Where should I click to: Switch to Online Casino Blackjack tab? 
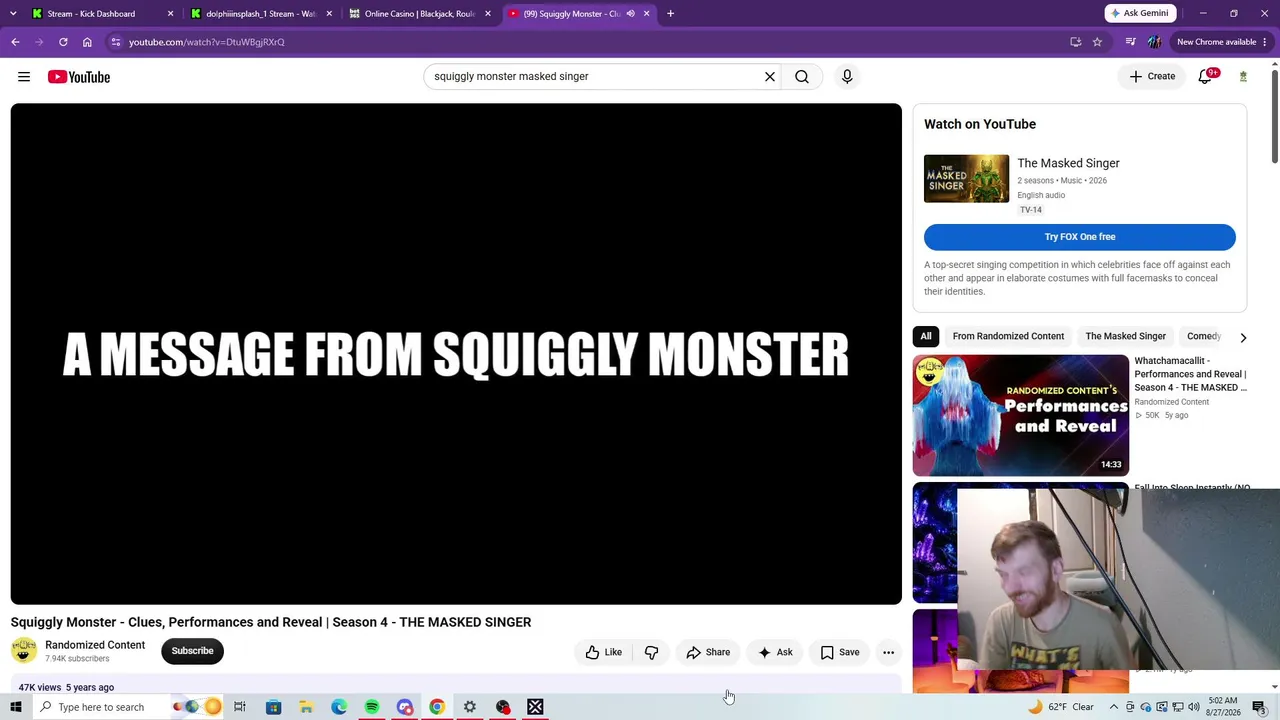coord(420,14)
